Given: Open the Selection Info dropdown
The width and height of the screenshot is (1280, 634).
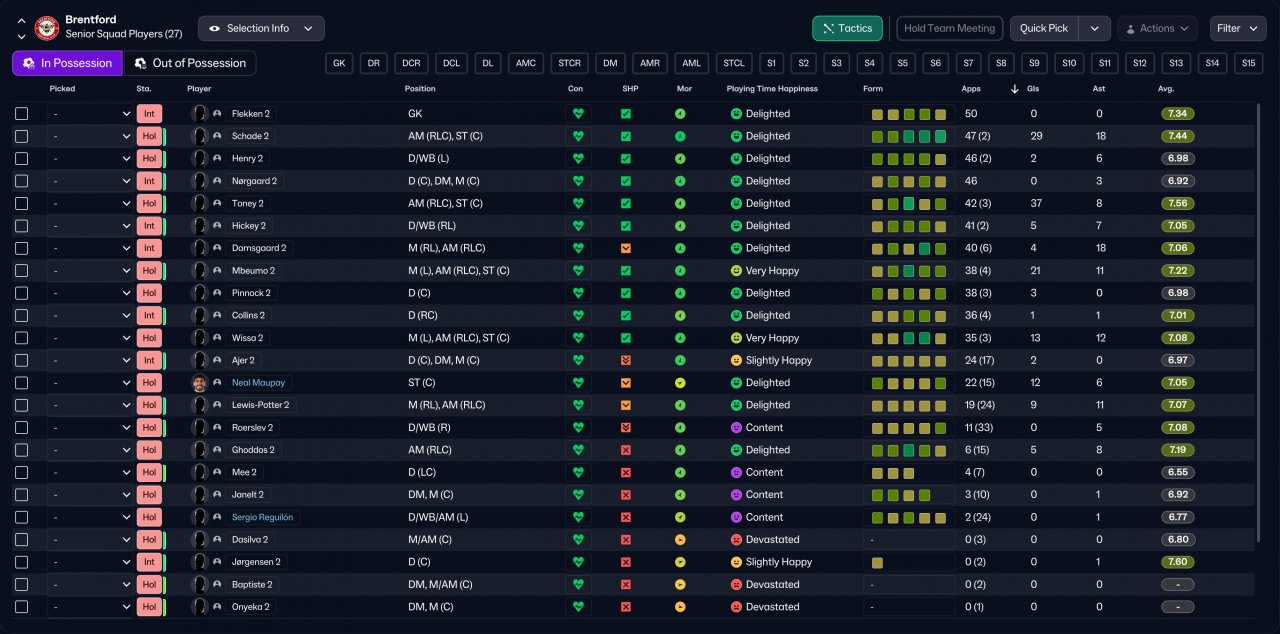Looking at the screenshot, I should coord(261,28).
